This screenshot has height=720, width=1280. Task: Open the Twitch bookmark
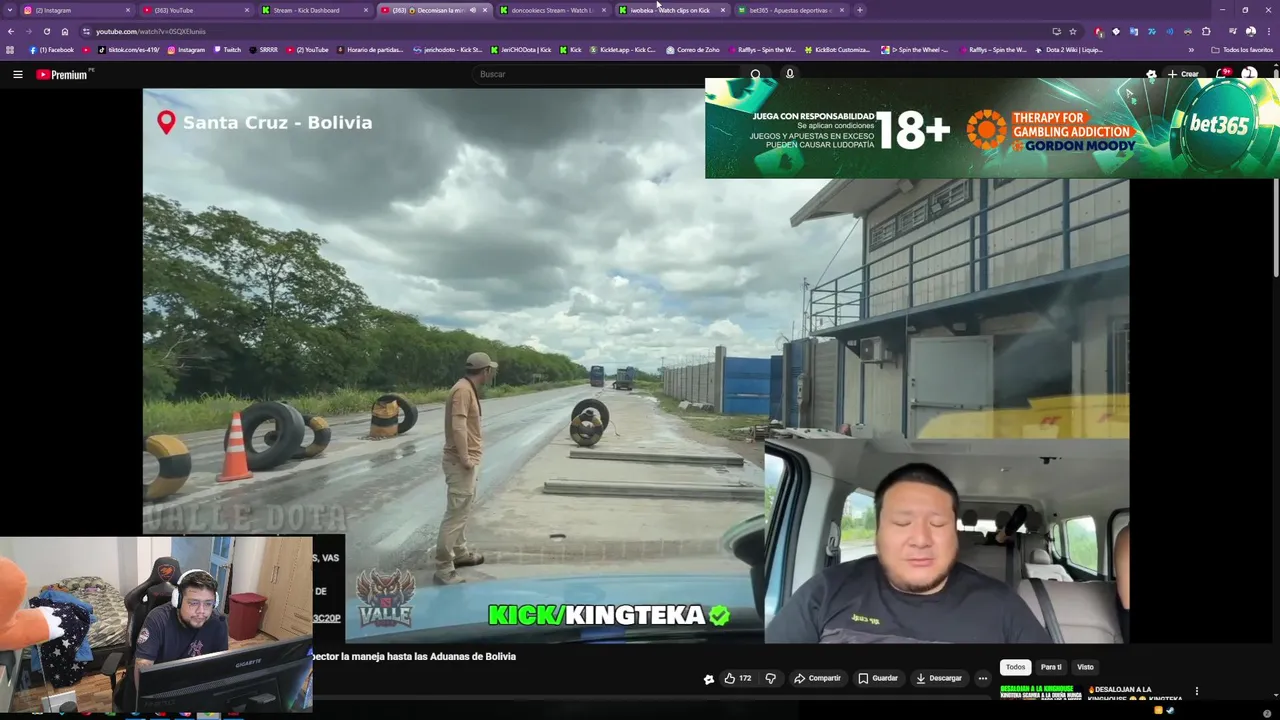(x=227, y=50)
